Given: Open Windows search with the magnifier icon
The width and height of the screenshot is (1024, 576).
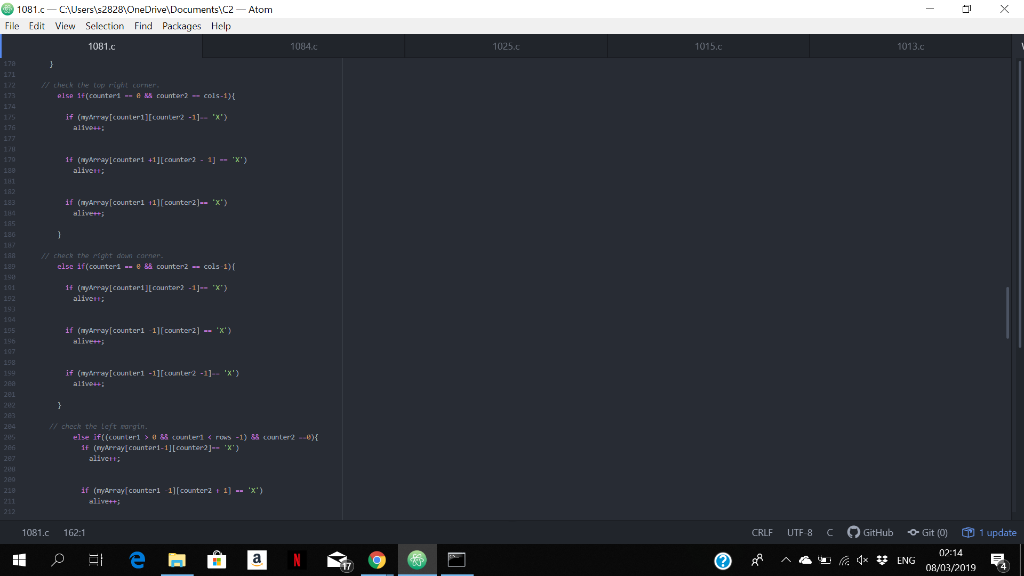Looking at the screenshot, I should point(55,560).
